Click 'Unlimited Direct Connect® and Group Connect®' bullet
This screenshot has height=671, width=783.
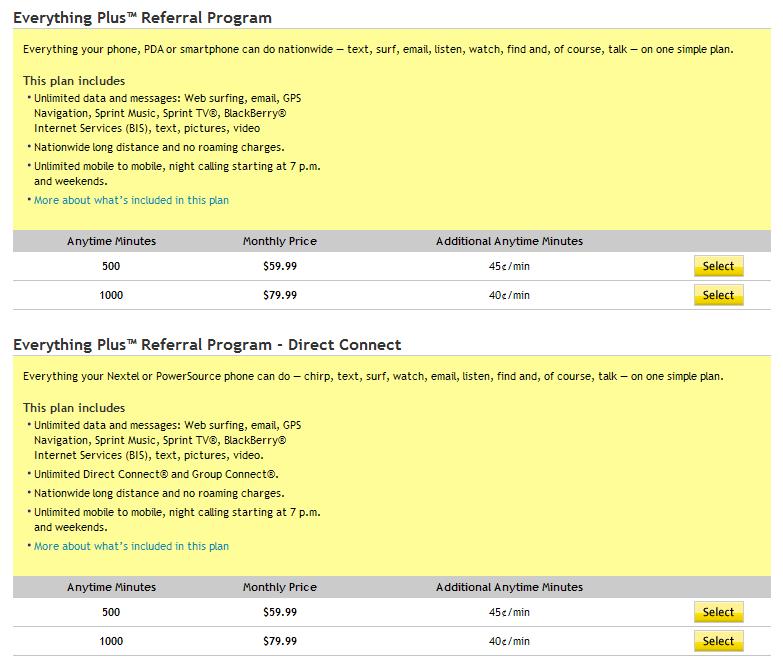click(156, 474)
